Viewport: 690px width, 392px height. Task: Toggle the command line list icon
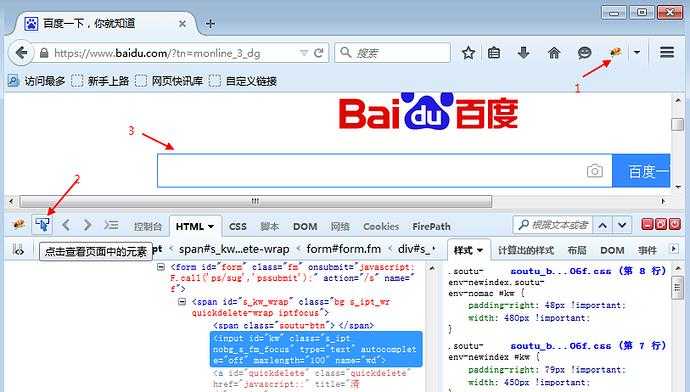pyautogui.click(x=111, y=225)
